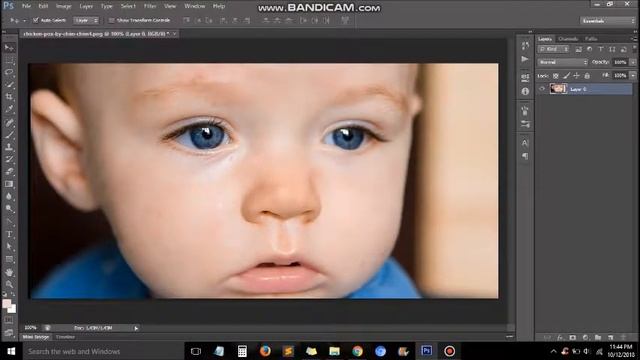Open the History panel icon
This screenshot has width=640, height=360.
pyautogui.click(x=525, y=46)
